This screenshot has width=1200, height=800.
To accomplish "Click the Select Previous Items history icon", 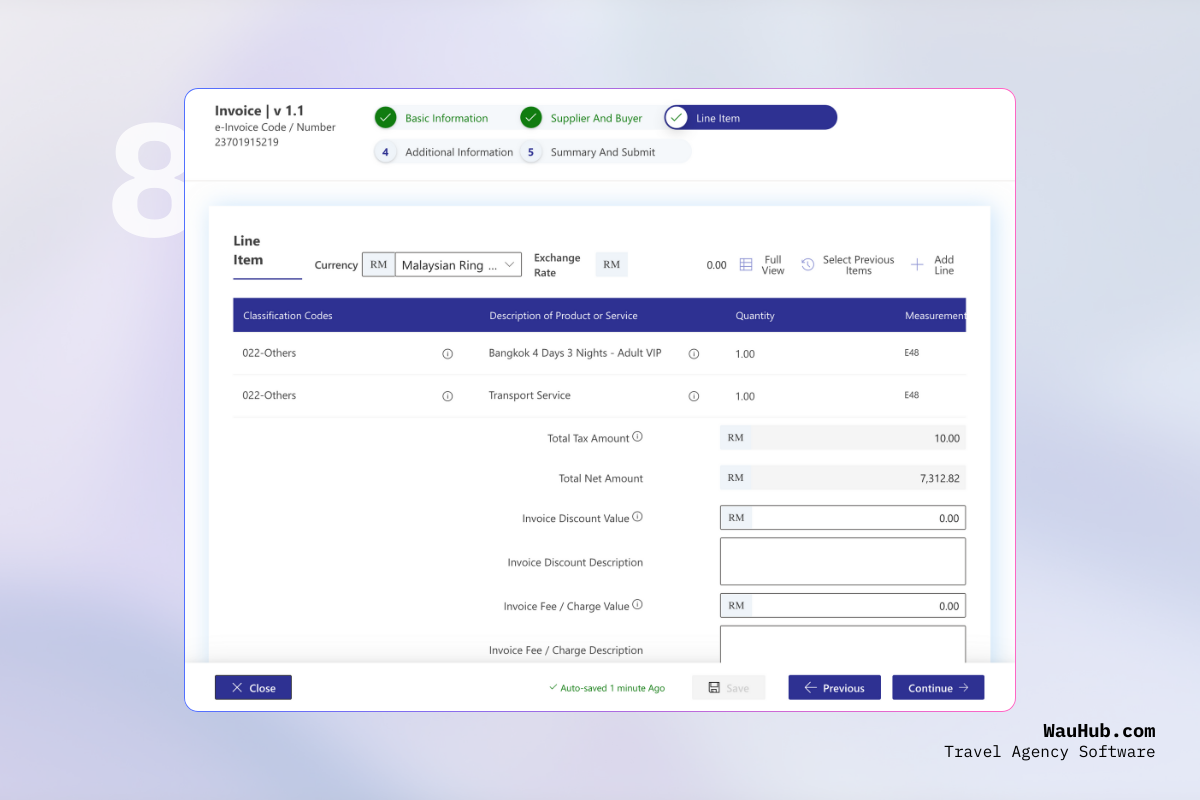I will coord(807,264).
